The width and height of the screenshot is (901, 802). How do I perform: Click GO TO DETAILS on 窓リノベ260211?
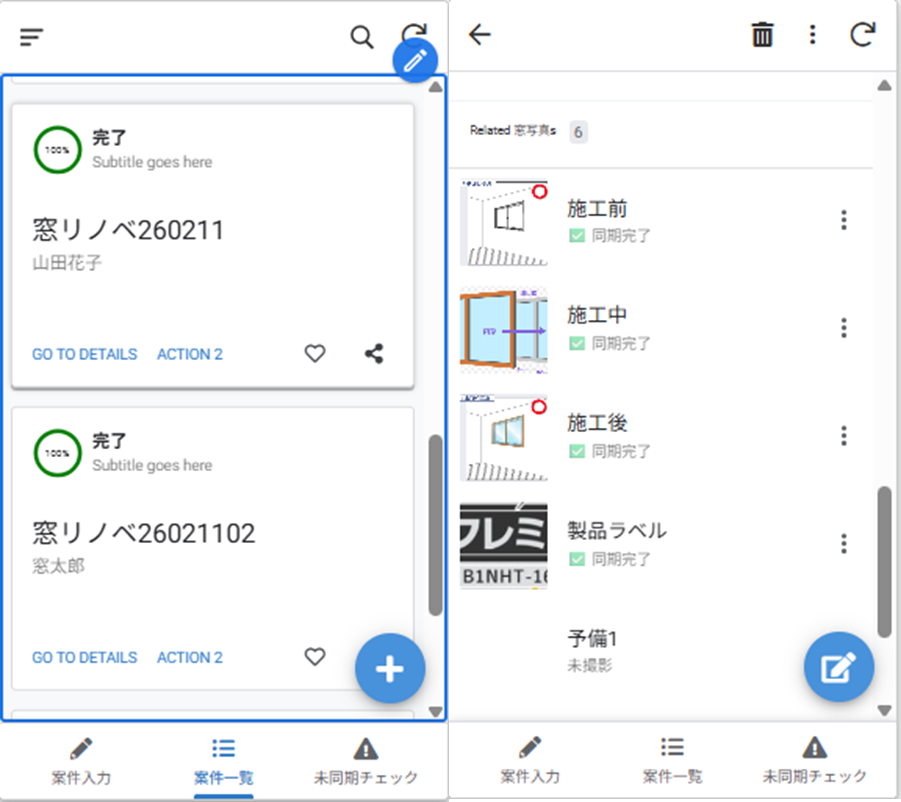click(84, 354)
